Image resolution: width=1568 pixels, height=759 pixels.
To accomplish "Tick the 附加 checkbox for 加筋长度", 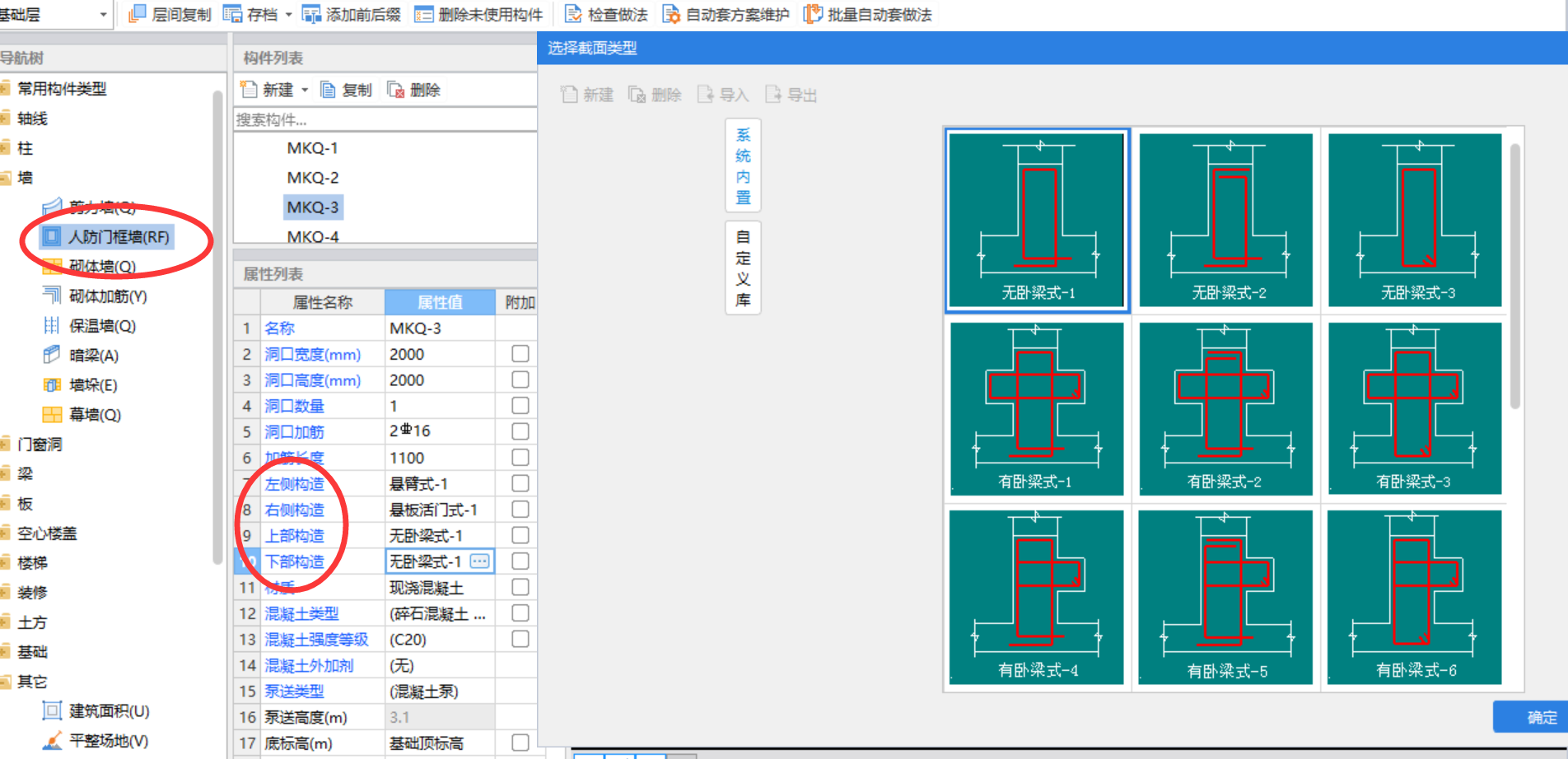I will coord(520,457).
